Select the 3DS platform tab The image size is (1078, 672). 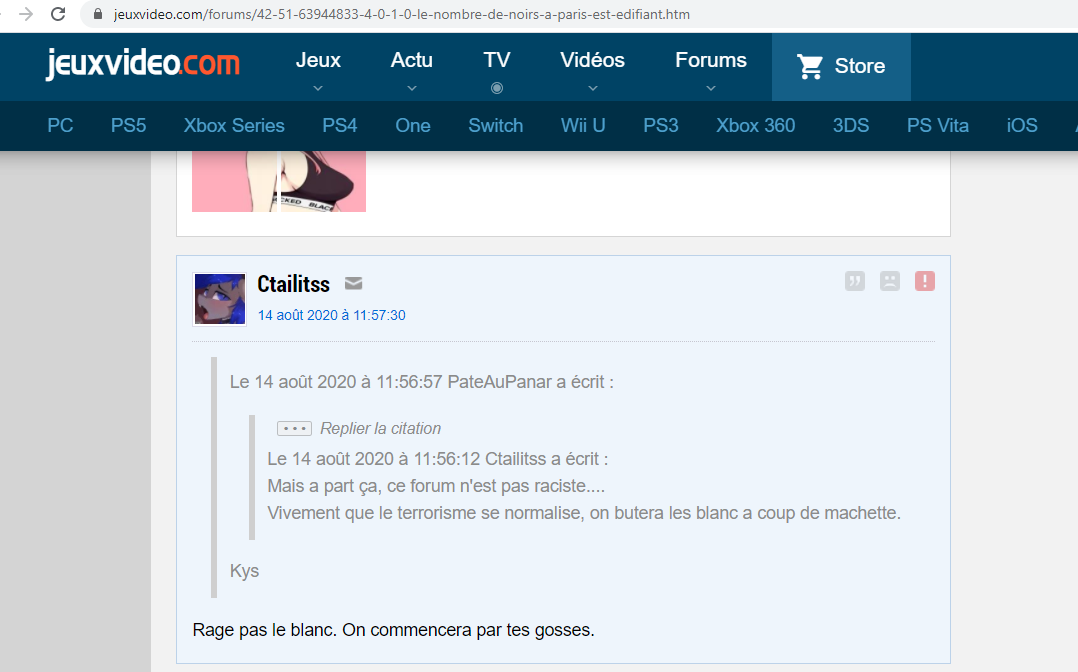click(851, 125)
